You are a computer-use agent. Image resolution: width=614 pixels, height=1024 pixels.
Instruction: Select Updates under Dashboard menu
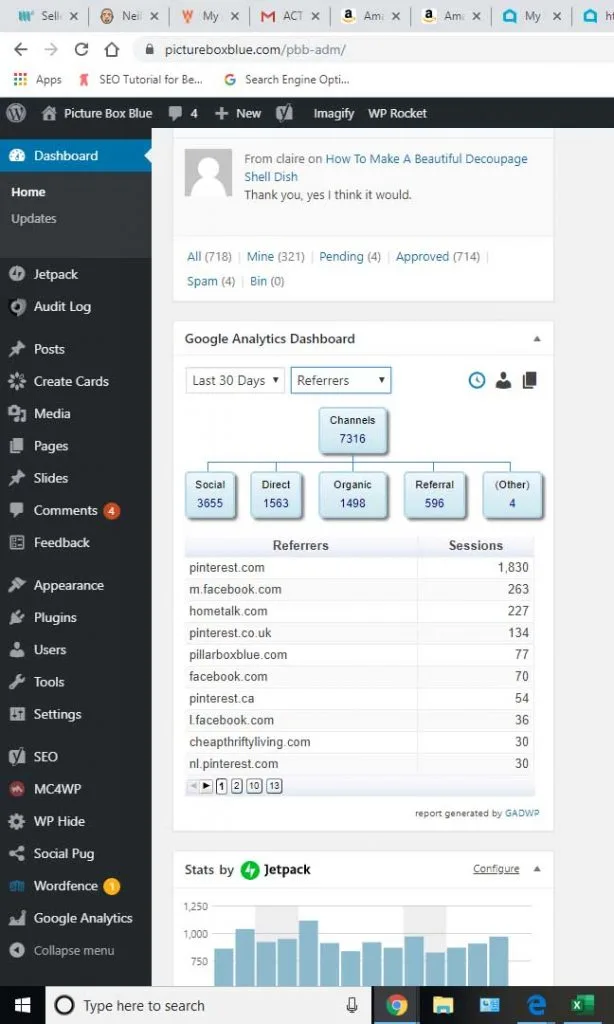[34, 218]
